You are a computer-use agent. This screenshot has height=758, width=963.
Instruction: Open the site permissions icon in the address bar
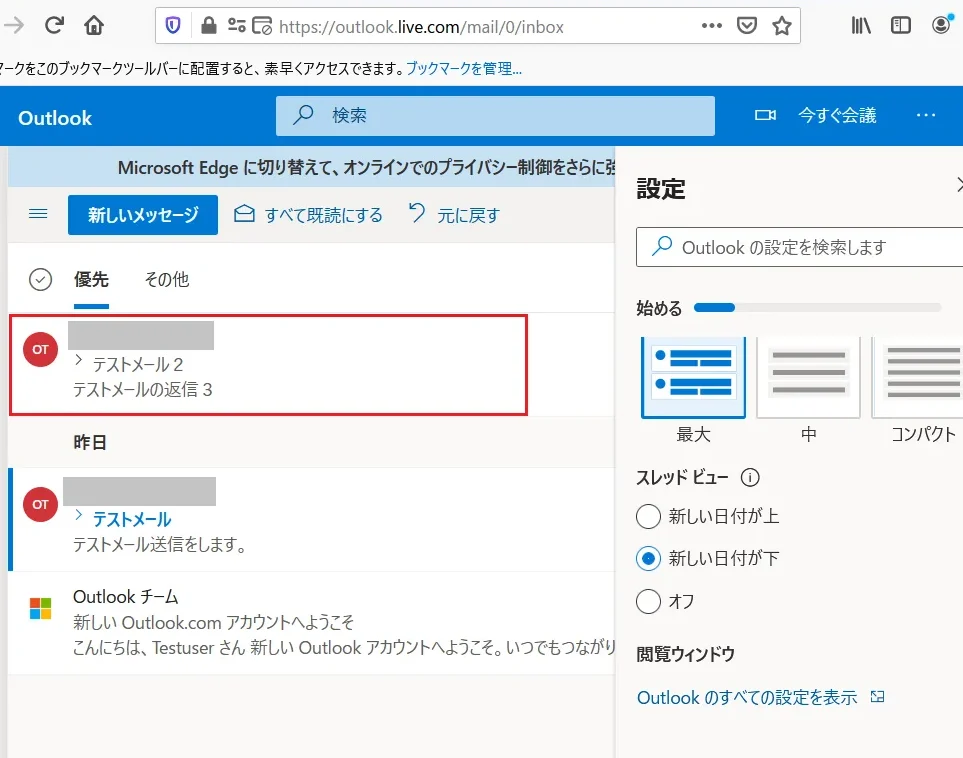tap(236, 25)
